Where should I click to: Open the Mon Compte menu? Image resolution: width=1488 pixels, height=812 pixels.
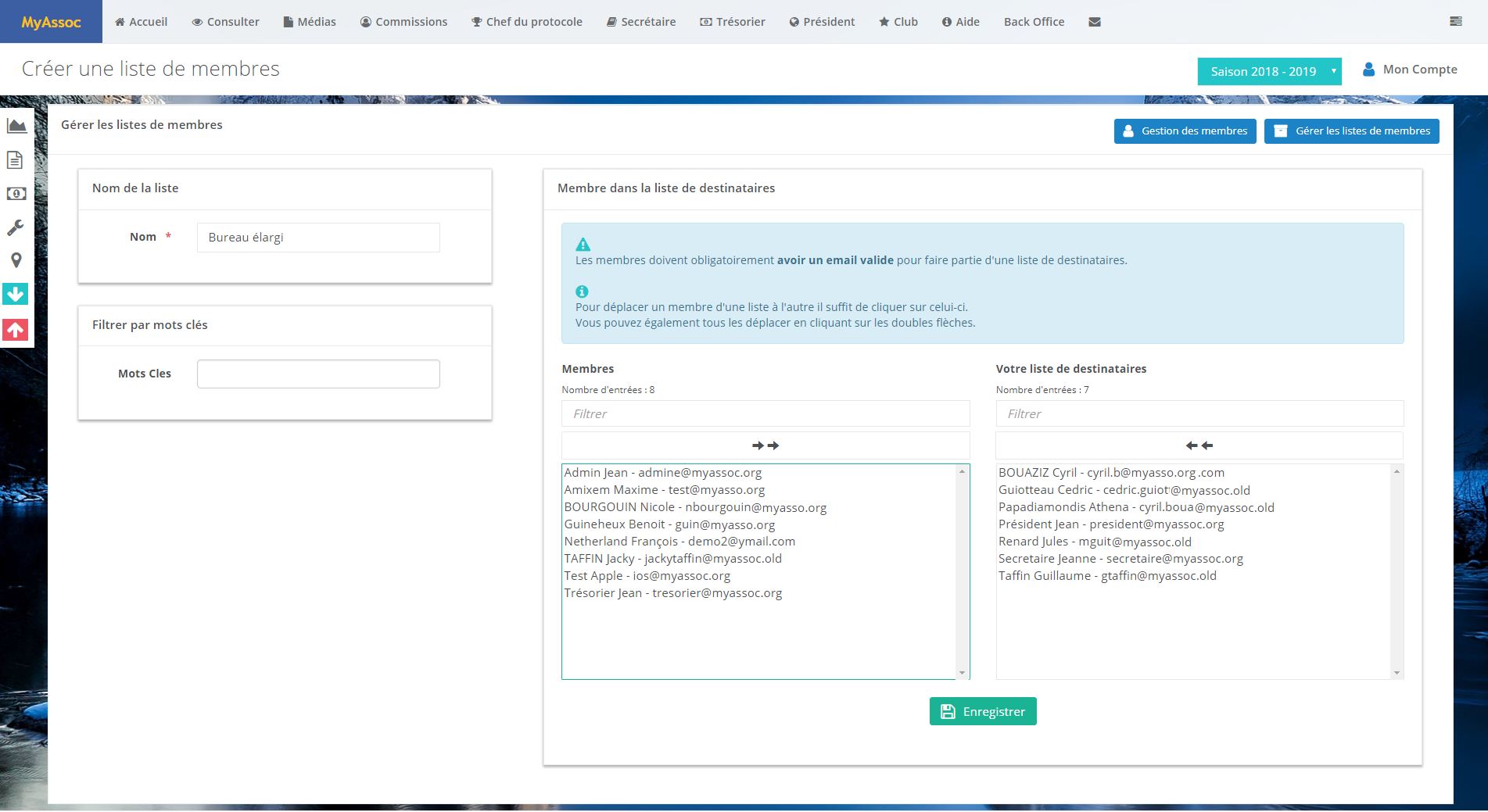[x=1411, y=70]
